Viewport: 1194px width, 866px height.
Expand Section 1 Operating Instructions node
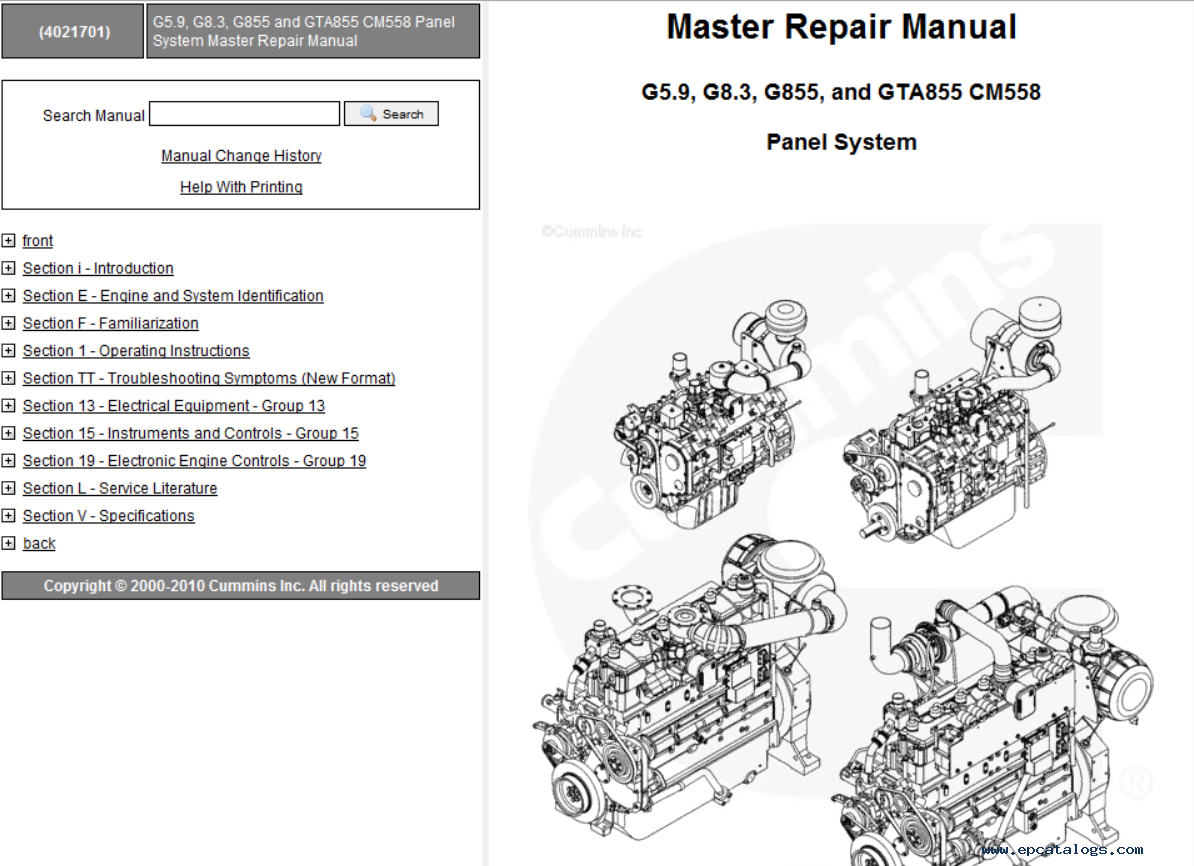[8, 350]
